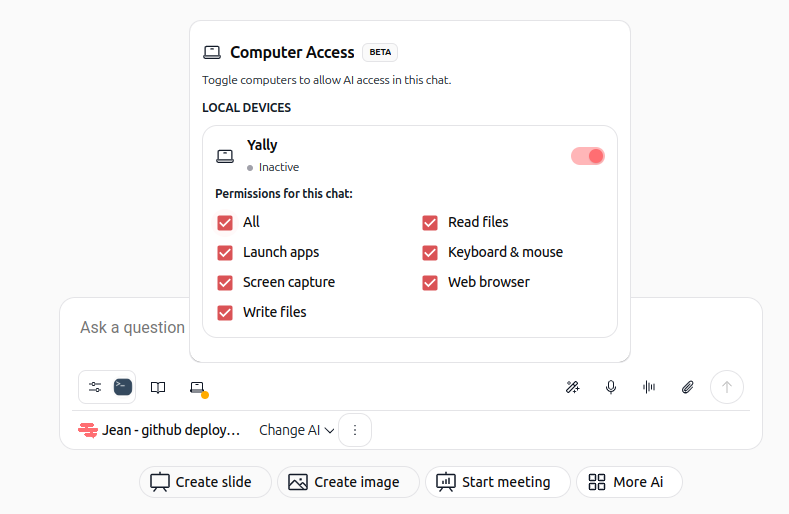The width and height of the screenshot is (789, 514).
Task: Uncheck the Web browser permission
Action: tap(430, 282)
